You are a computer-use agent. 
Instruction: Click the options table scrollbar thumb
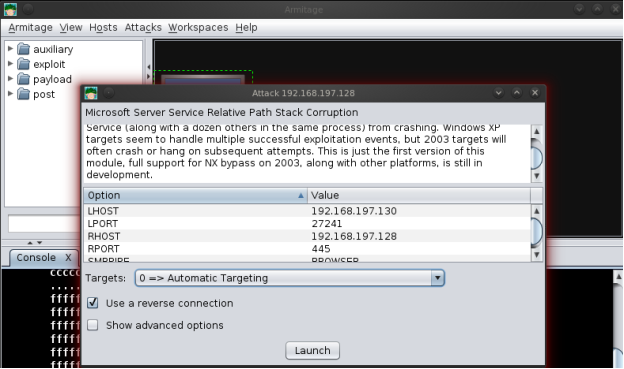click(537, 230)
